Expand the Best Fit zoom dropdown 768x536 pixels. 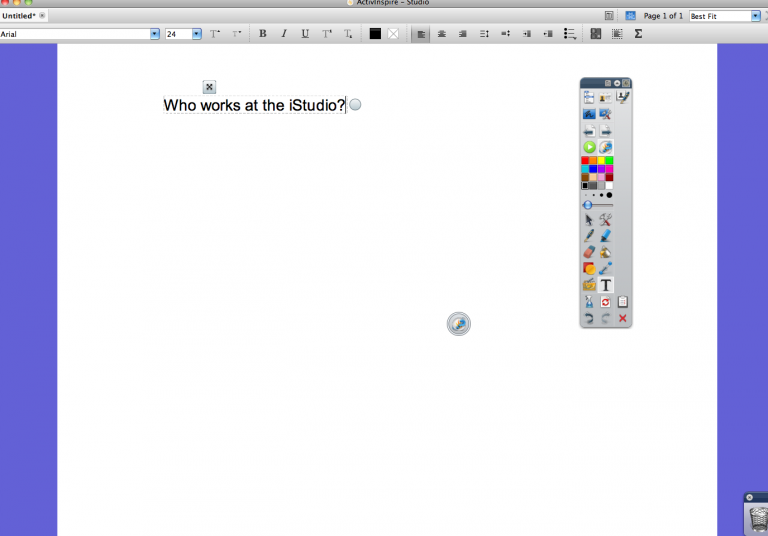click(x=756, y=16)
